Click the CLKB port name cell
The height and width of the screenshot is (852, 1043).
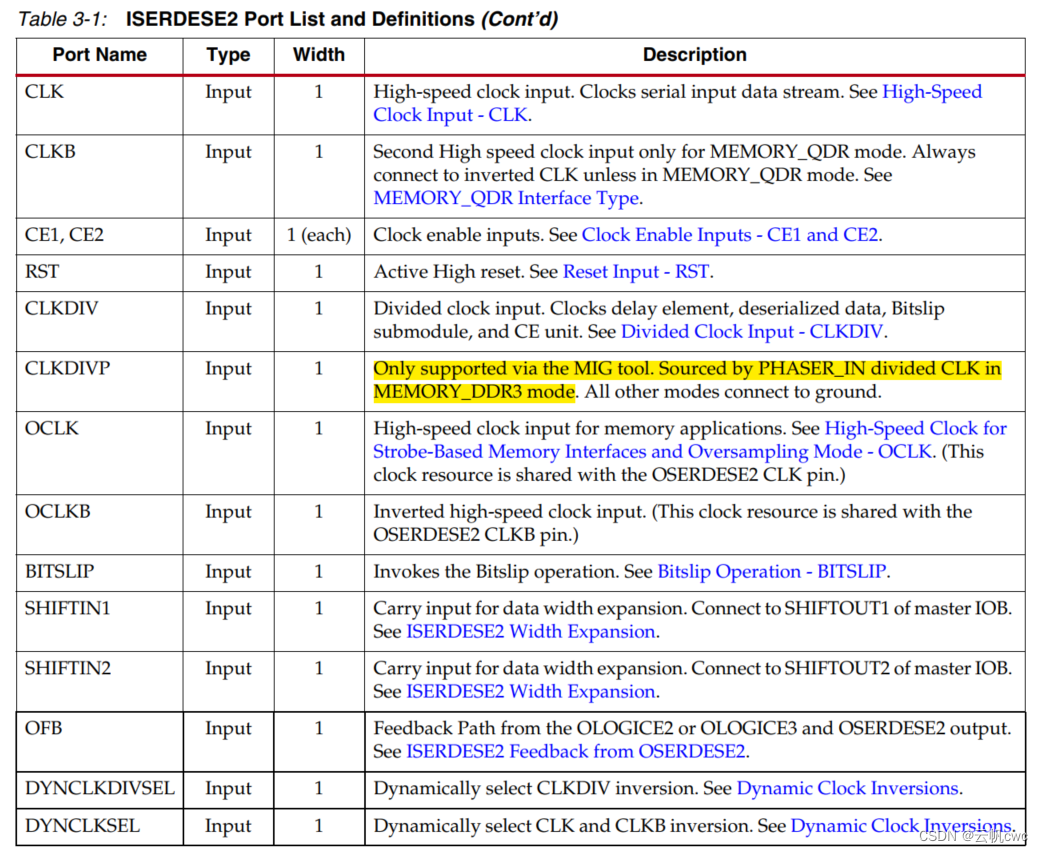[100, 176]
